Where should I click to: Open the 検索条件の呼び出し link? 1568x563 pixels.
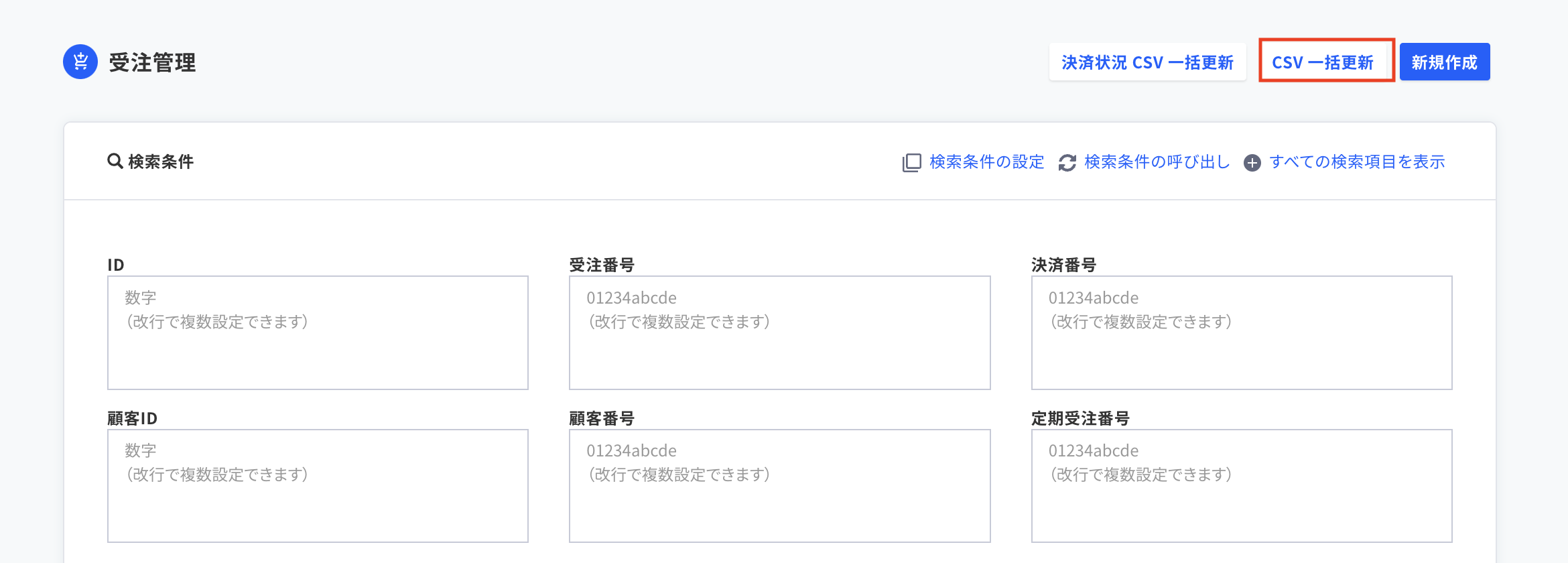coord(1157,162)
